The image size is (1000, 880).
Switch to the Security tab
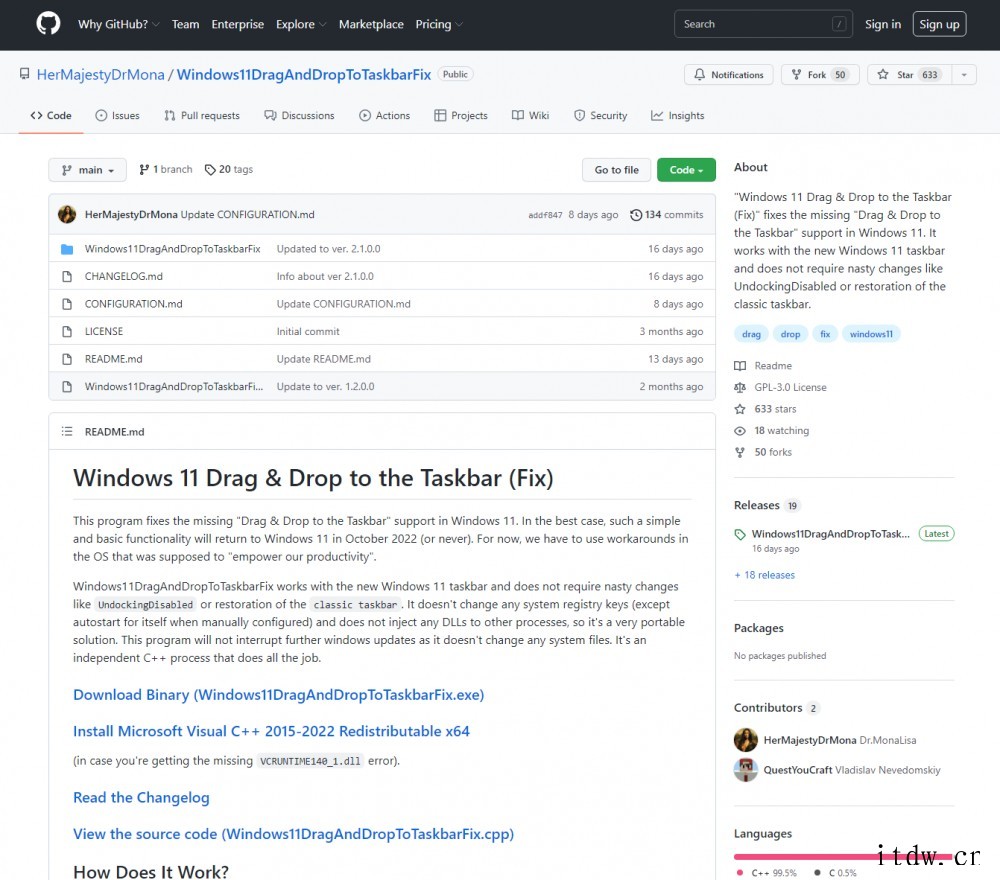(x=600, y=115)
